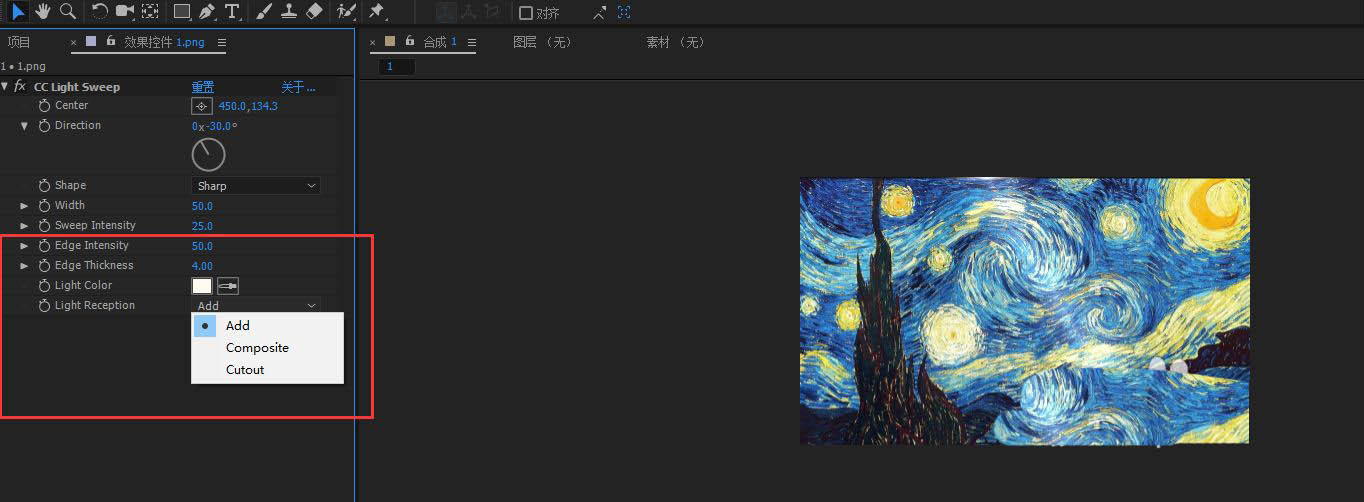Select the Hand tool

(43, 11)
